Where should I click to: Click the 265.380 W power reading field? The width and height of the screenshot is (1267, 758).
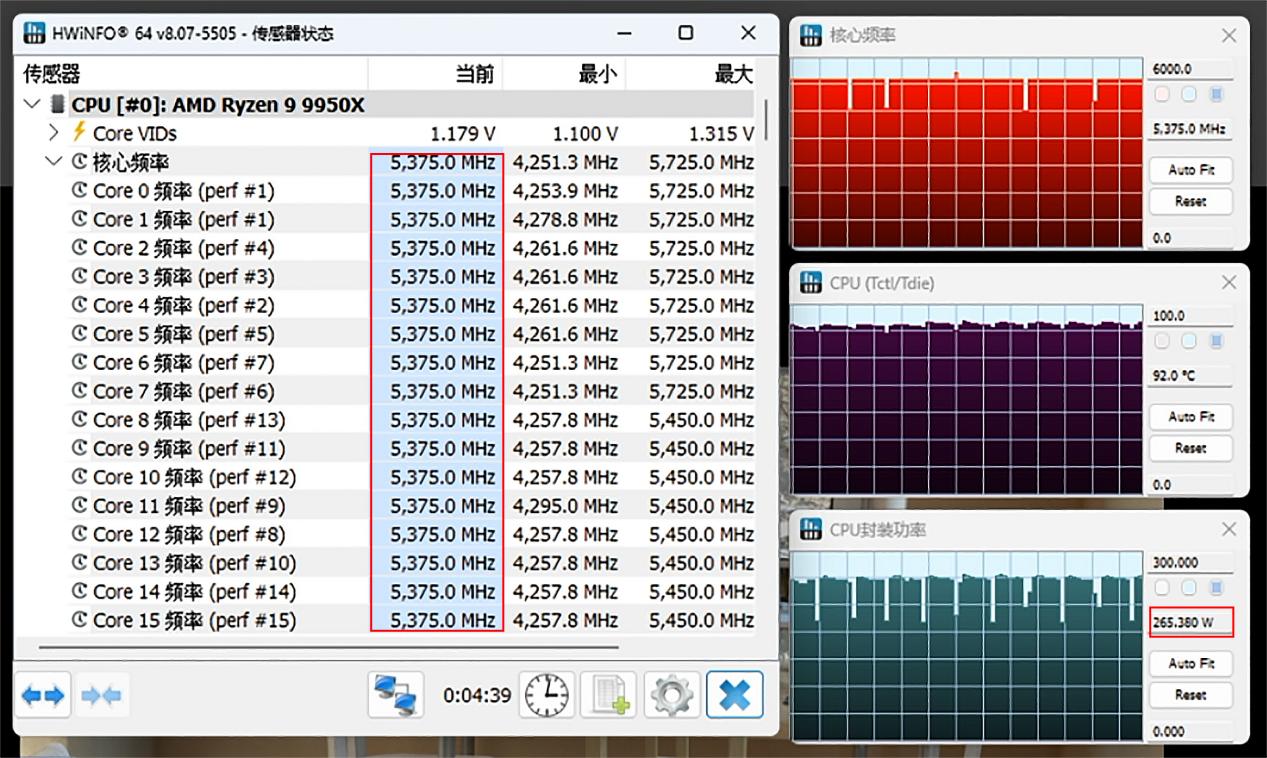pyautogui.click(x=1189, y=621)
